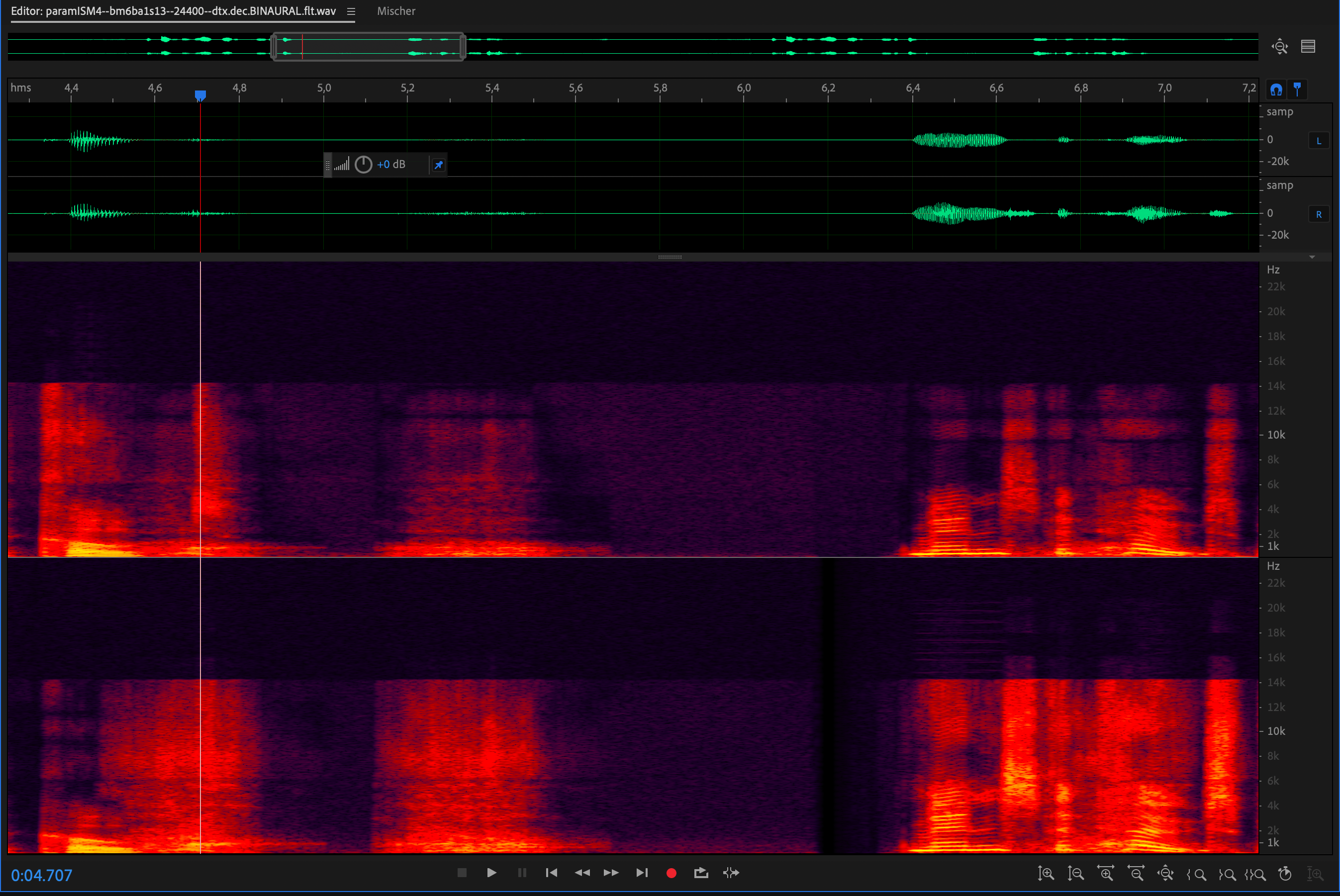Click the Zoom In at In Point icon
The height and width of the screenshot is (896, 1340).
click(1196, 874)
